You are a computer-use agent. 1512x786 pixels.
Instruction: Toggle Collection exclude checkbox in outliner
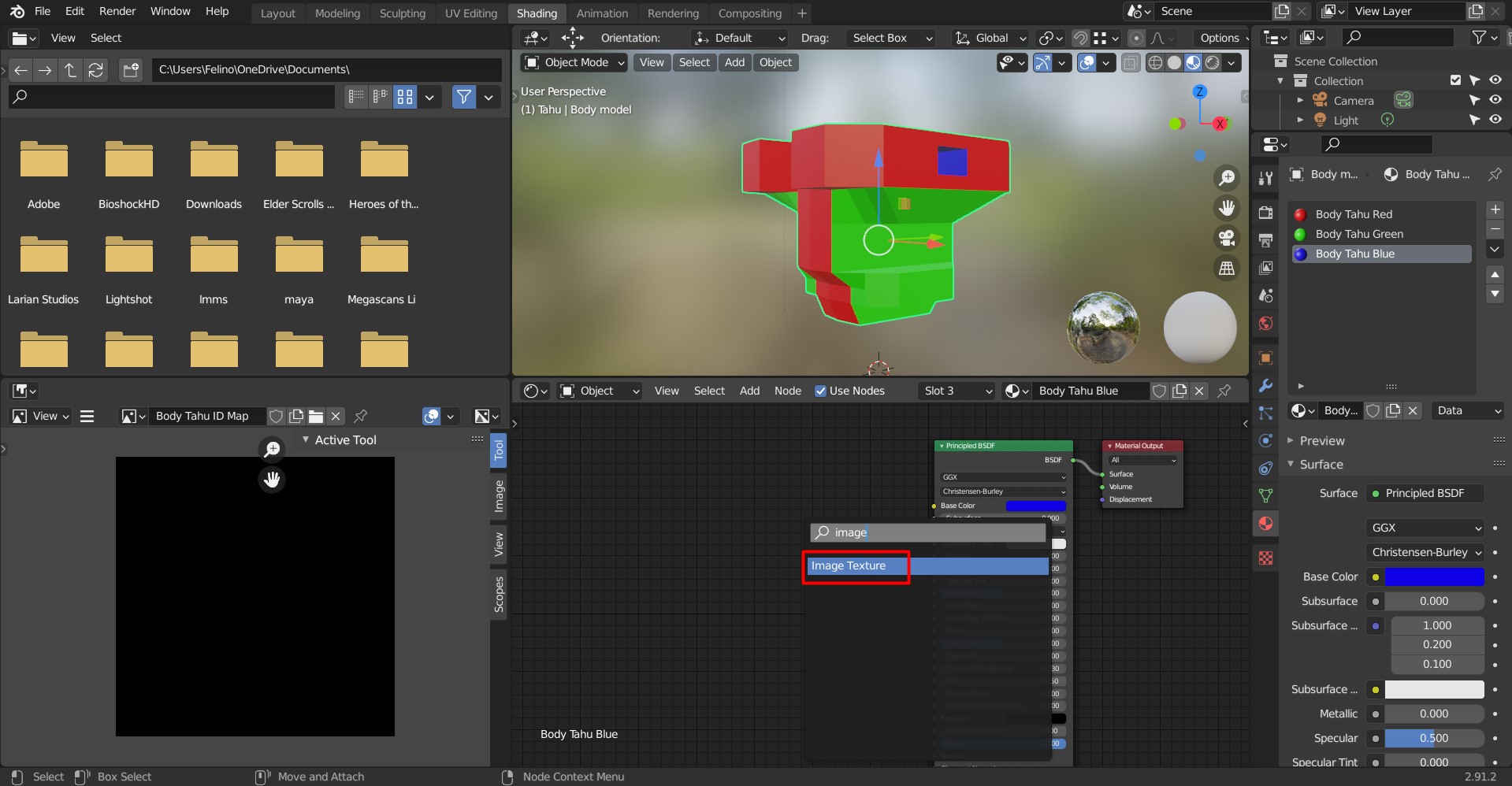[x=1455, y=80]
